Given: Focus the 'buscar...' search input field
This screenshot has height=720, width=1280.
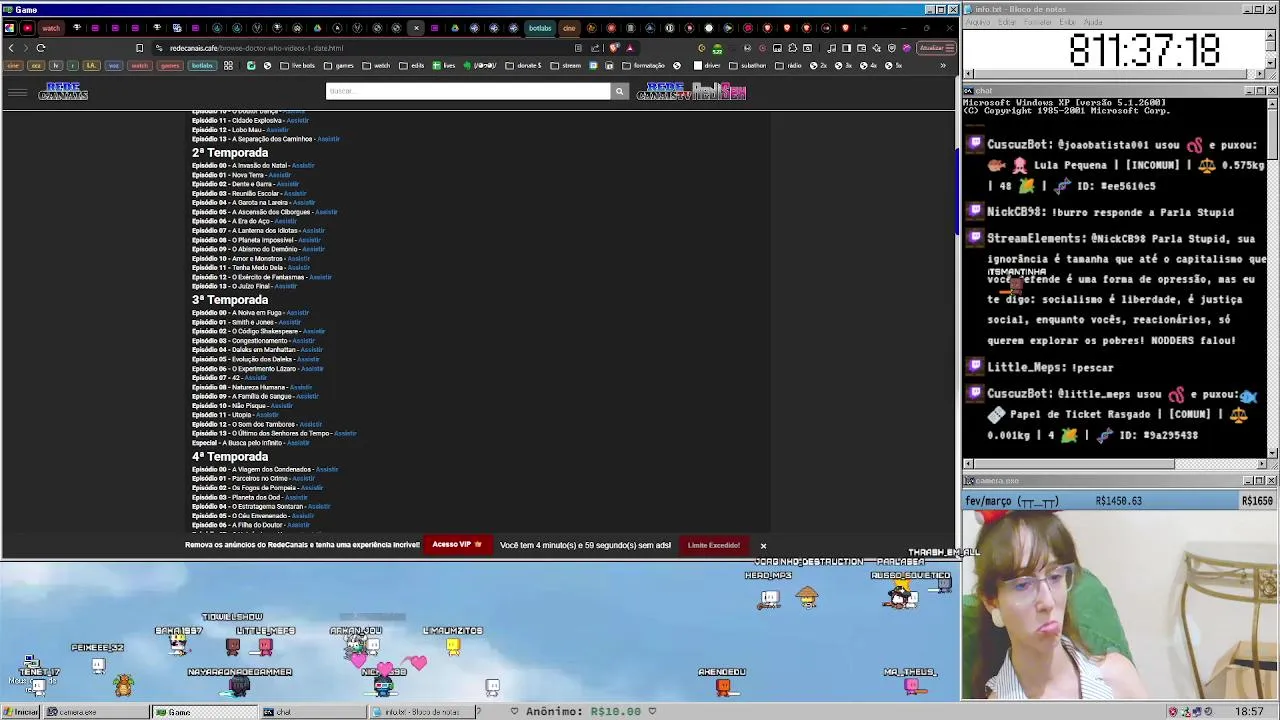Looking at the screenshot, I should [467, 91].
